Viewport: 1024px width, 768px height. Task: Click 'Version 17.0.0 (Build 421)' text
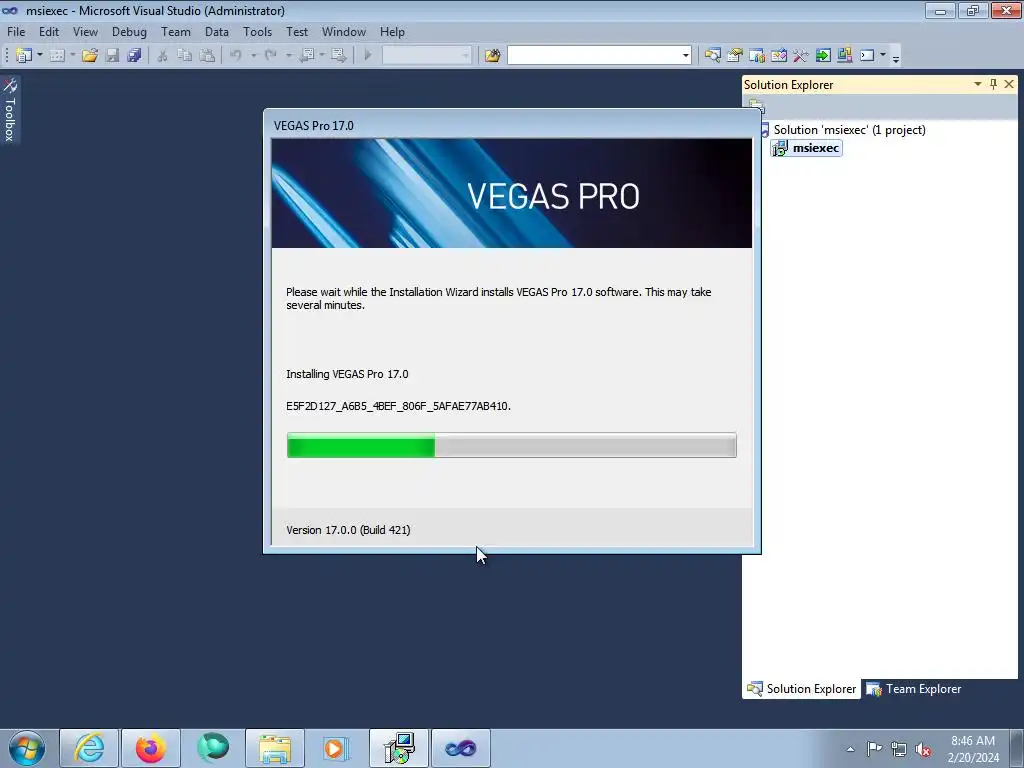348,530
